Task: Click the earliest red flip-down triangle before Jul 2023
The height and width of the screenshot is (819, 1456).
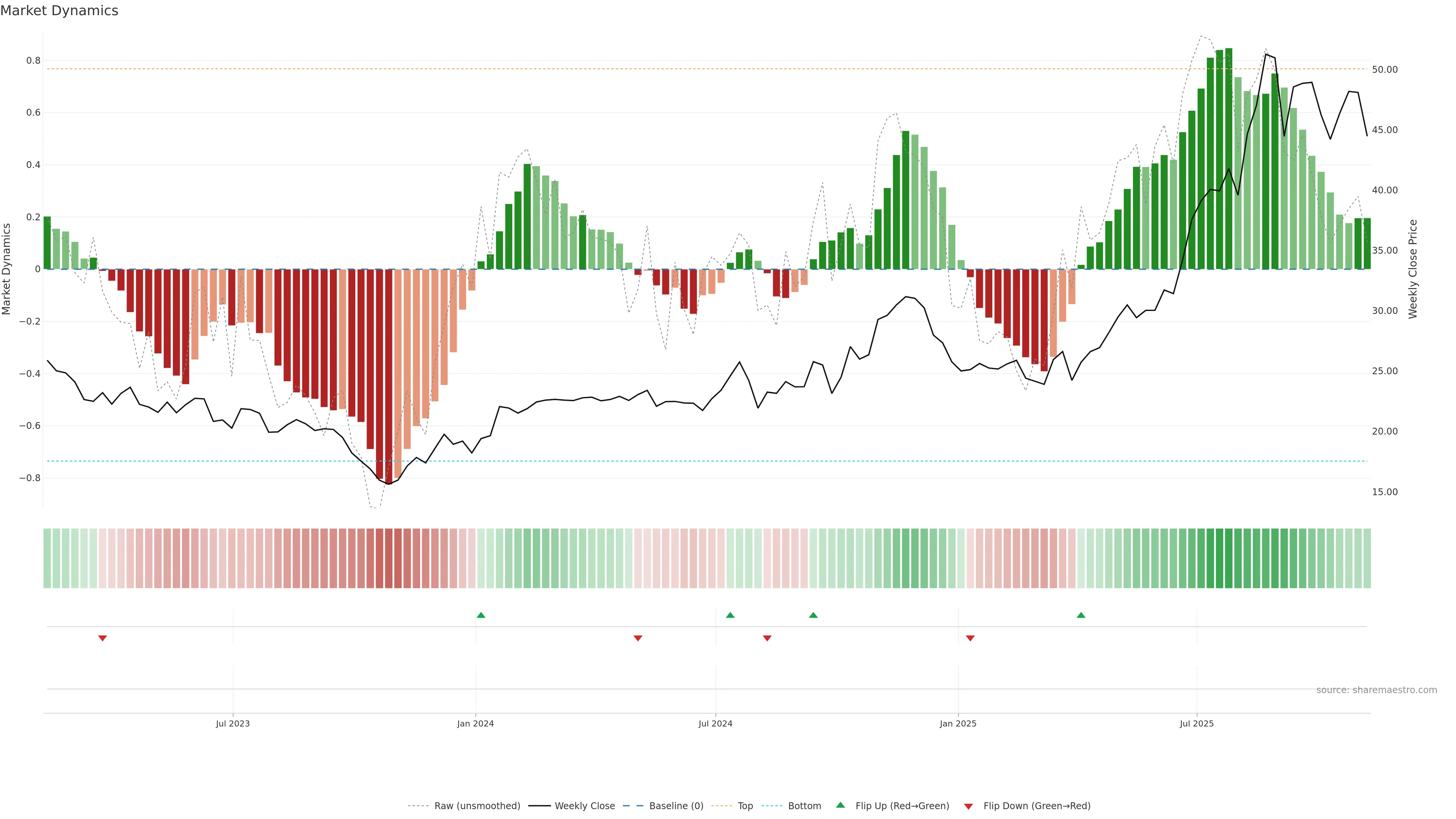Action: click(x=102, y=638)
